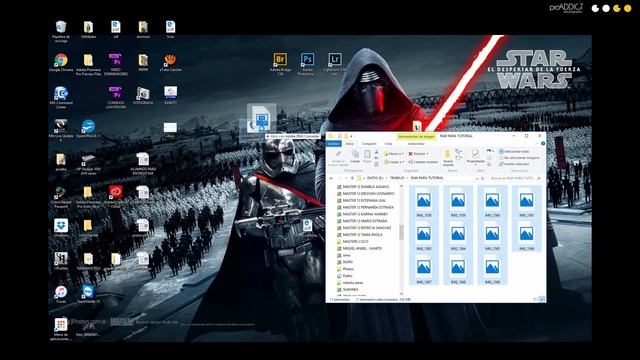Select the Public folder in tree
The image size is (640, 360).
pyautogui.click(x=347, y=276)
